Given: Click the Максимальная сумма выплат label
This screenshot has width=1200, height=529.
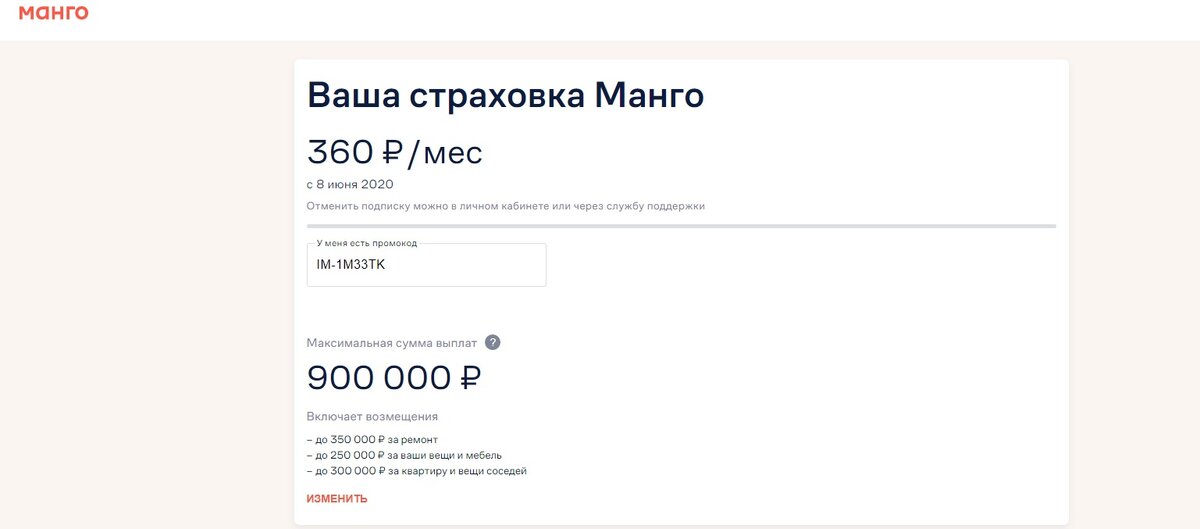Looking at the screenshot, I should (x=392, y=343).
